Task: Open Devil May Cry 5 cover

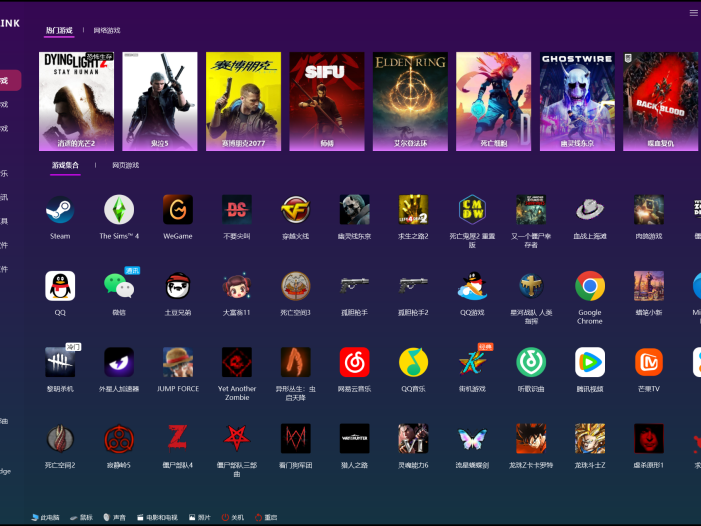Action: pyautogui.click(x=160, y=101)
